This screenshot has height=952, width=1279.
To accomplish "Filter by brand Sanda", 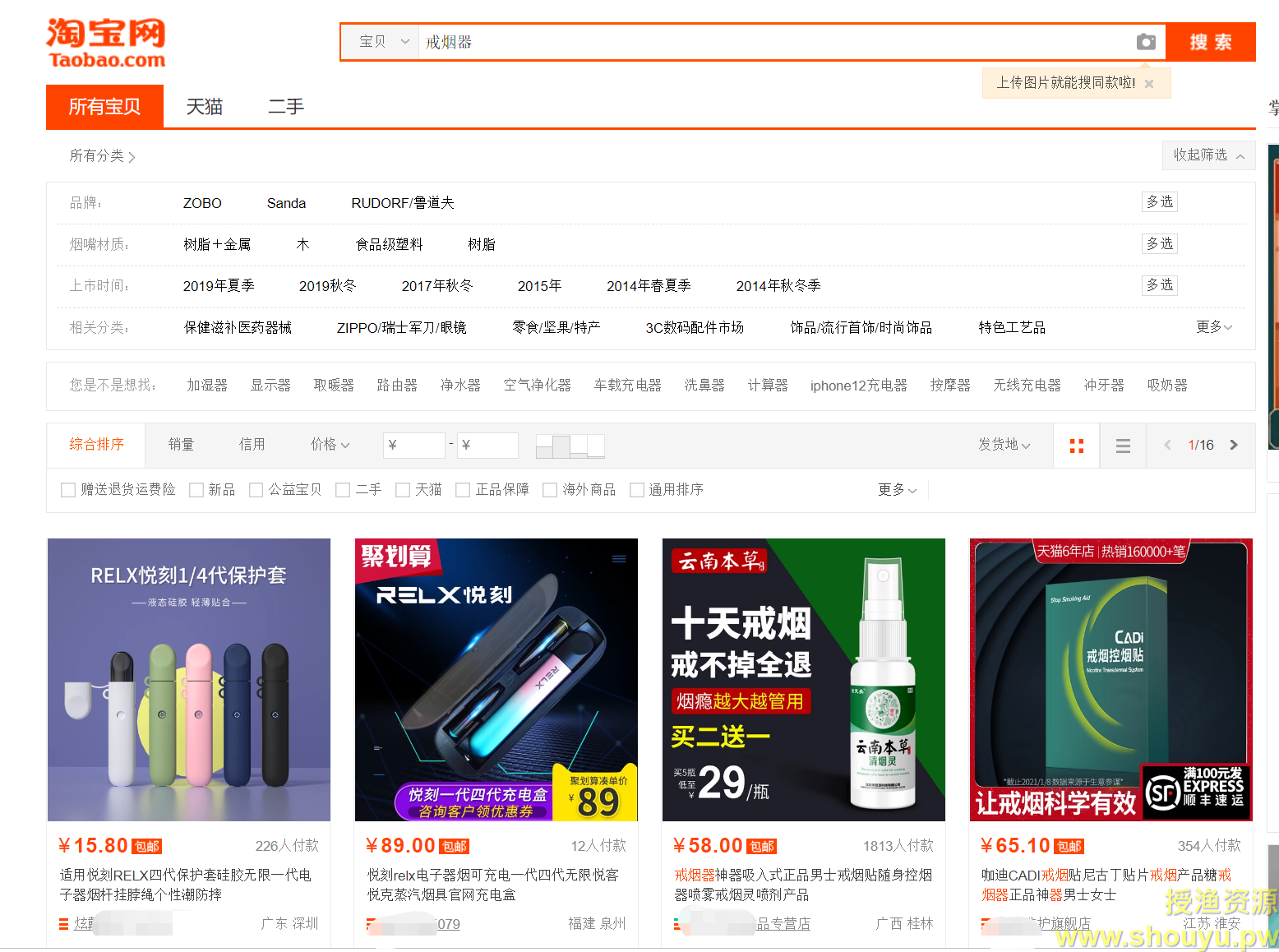I will click(x=286, y=203).
